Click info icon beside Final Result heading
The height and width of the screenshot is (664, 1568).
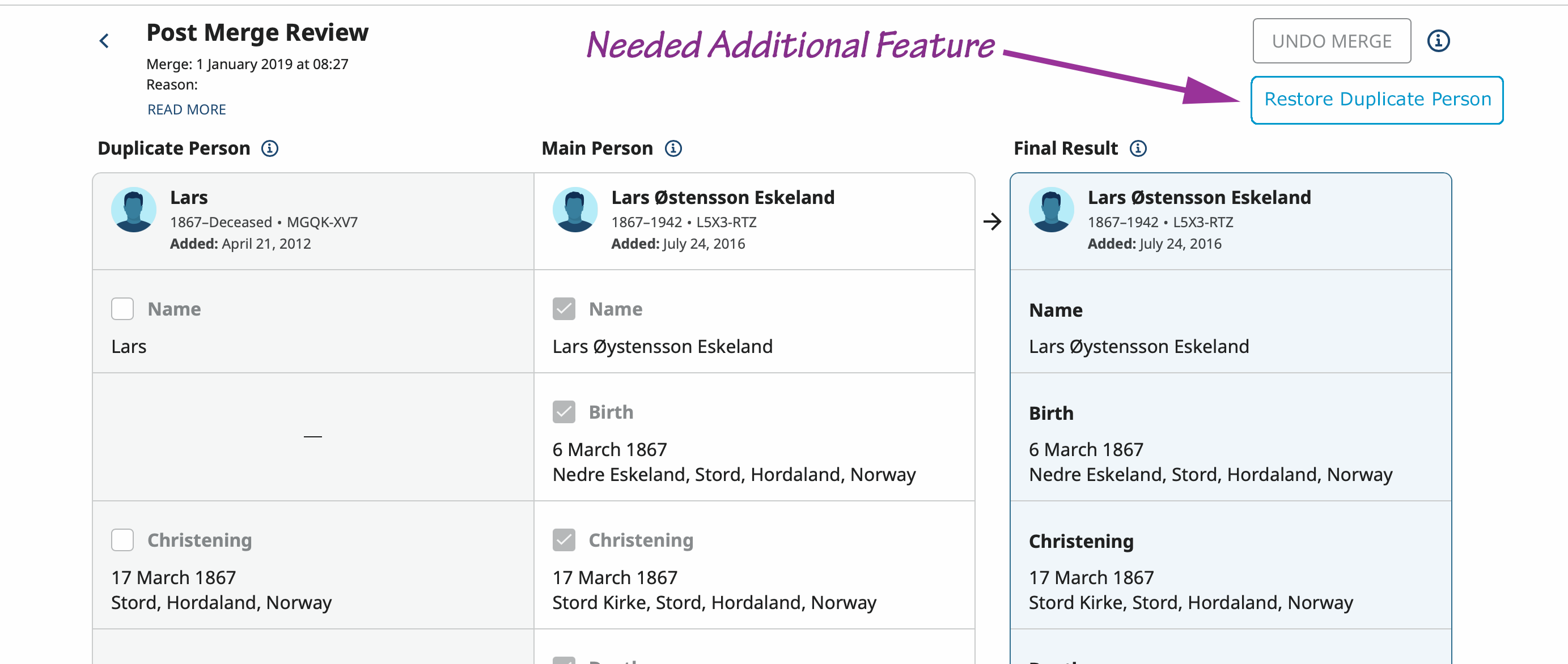(1138, 148)
